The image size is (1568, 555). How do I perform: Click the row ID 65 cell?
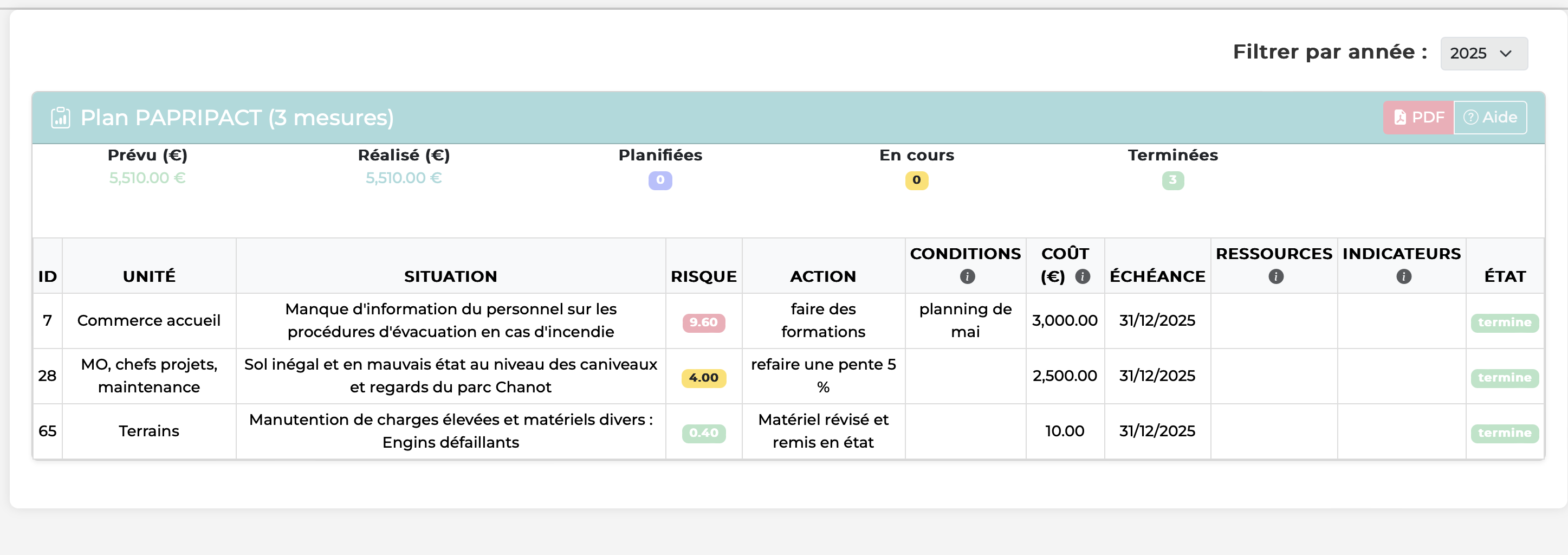coord(48,431)
